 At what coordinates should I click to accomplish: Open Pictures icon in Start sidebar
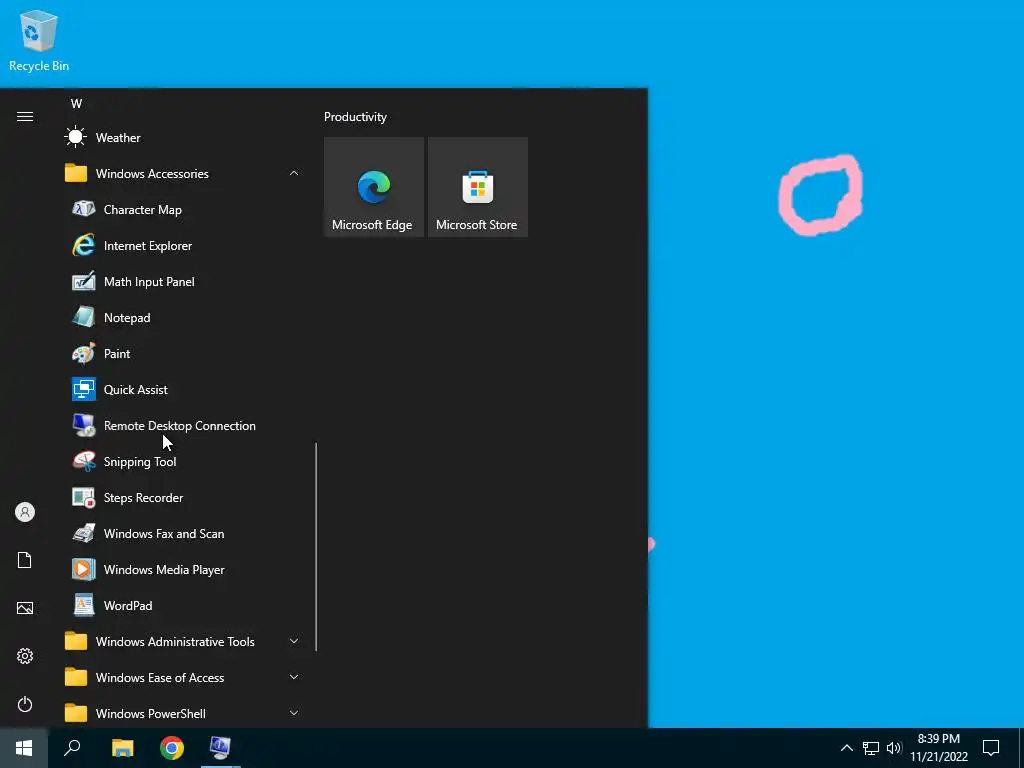tap(25, 608)
